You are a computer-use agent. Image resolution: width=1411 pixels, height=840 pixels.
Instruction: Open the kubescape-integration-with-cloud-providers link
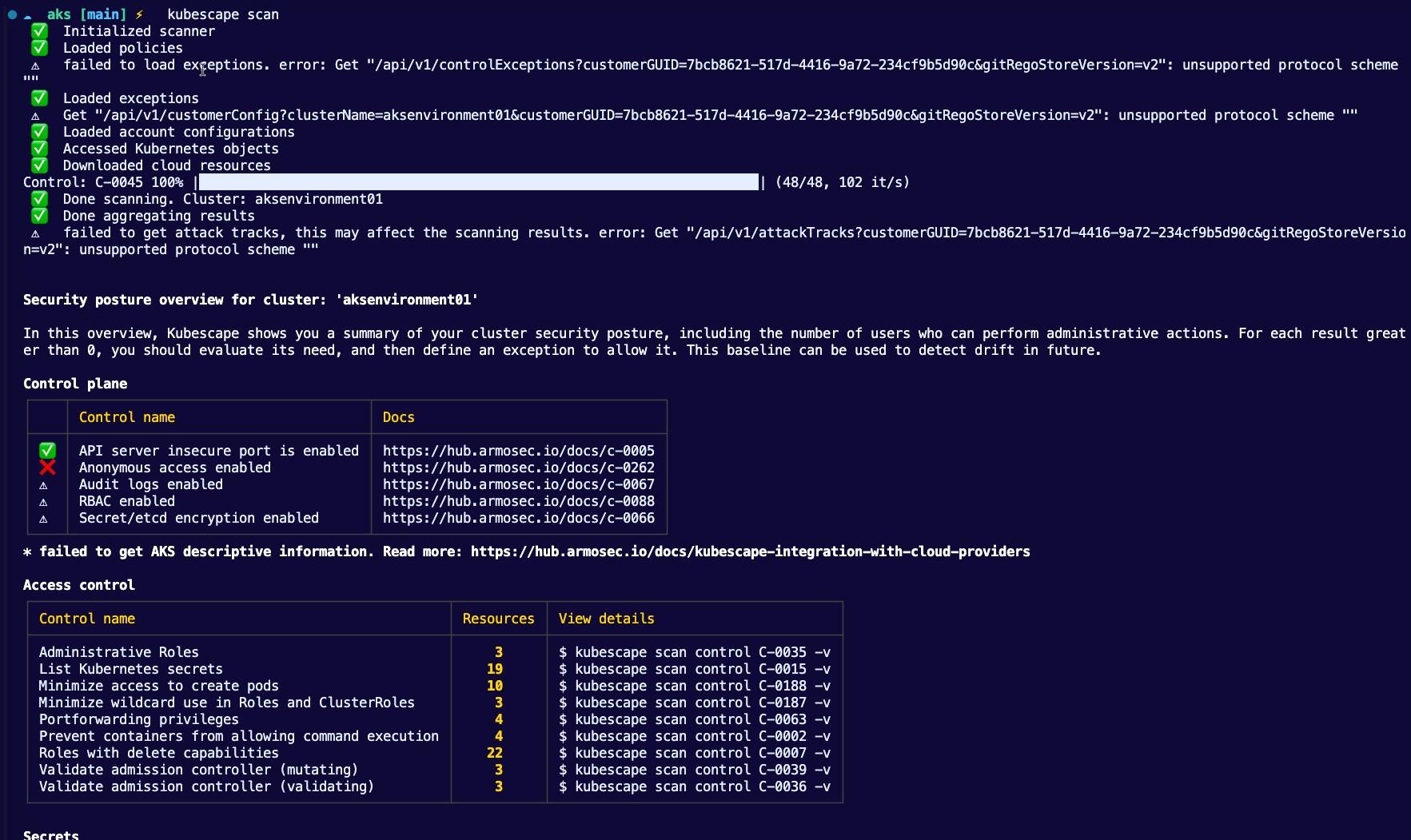coord(751,551)
